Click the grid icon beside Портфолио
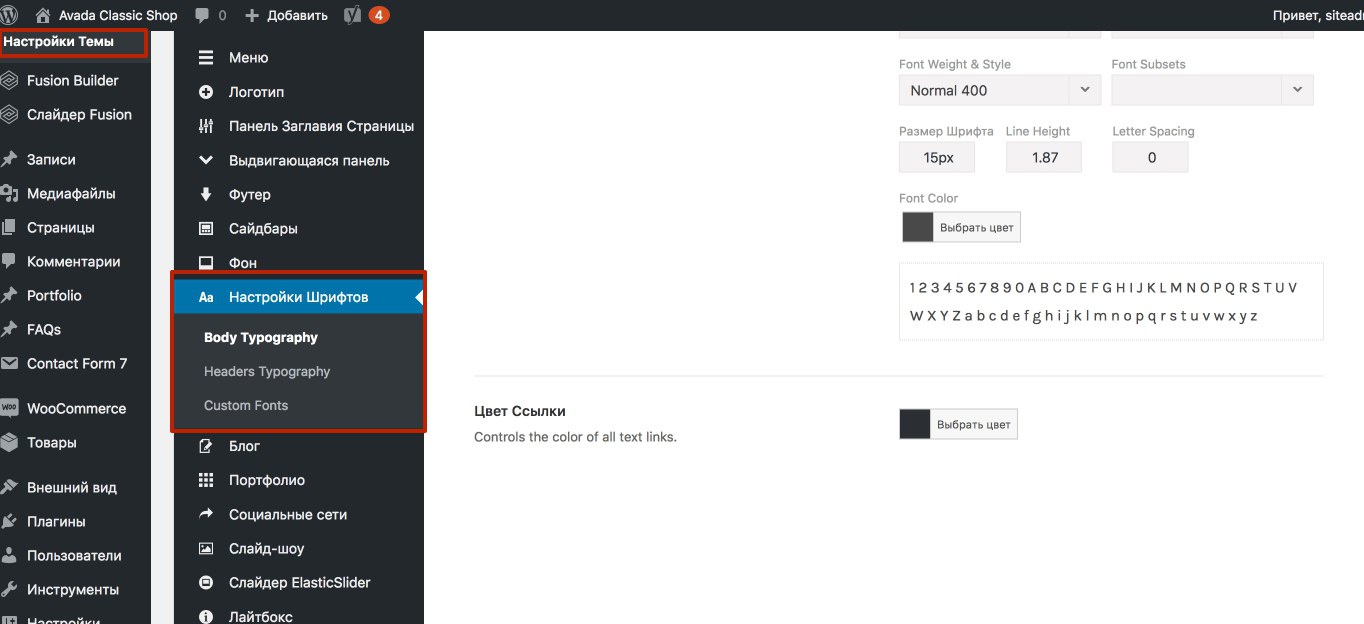This screenshot has width=1364, height=624. [x=206, y=480]
